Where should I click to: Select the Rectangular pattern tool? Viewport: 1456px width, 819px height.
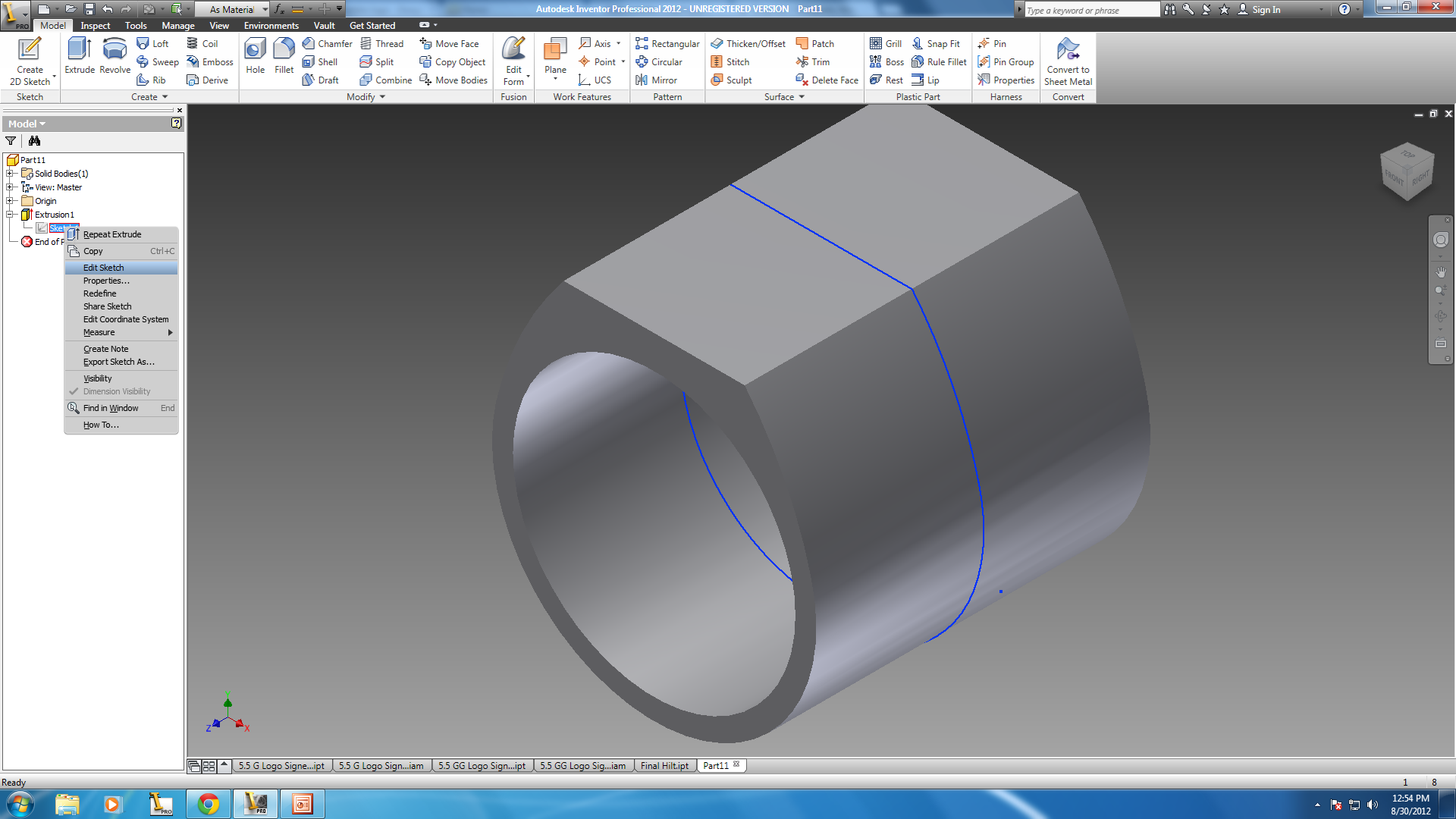coord(667,43)
